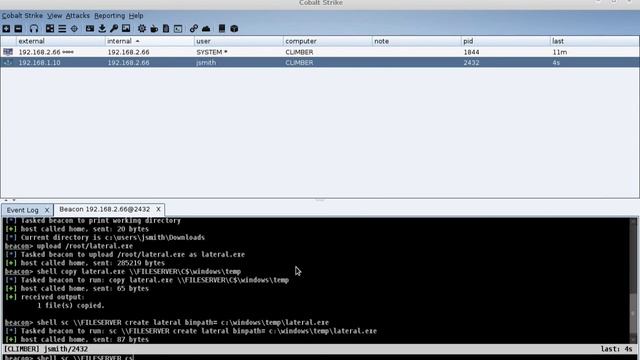Select session row with external 192.168.1.10
This screenshot has height=360, width=640.
320,62
